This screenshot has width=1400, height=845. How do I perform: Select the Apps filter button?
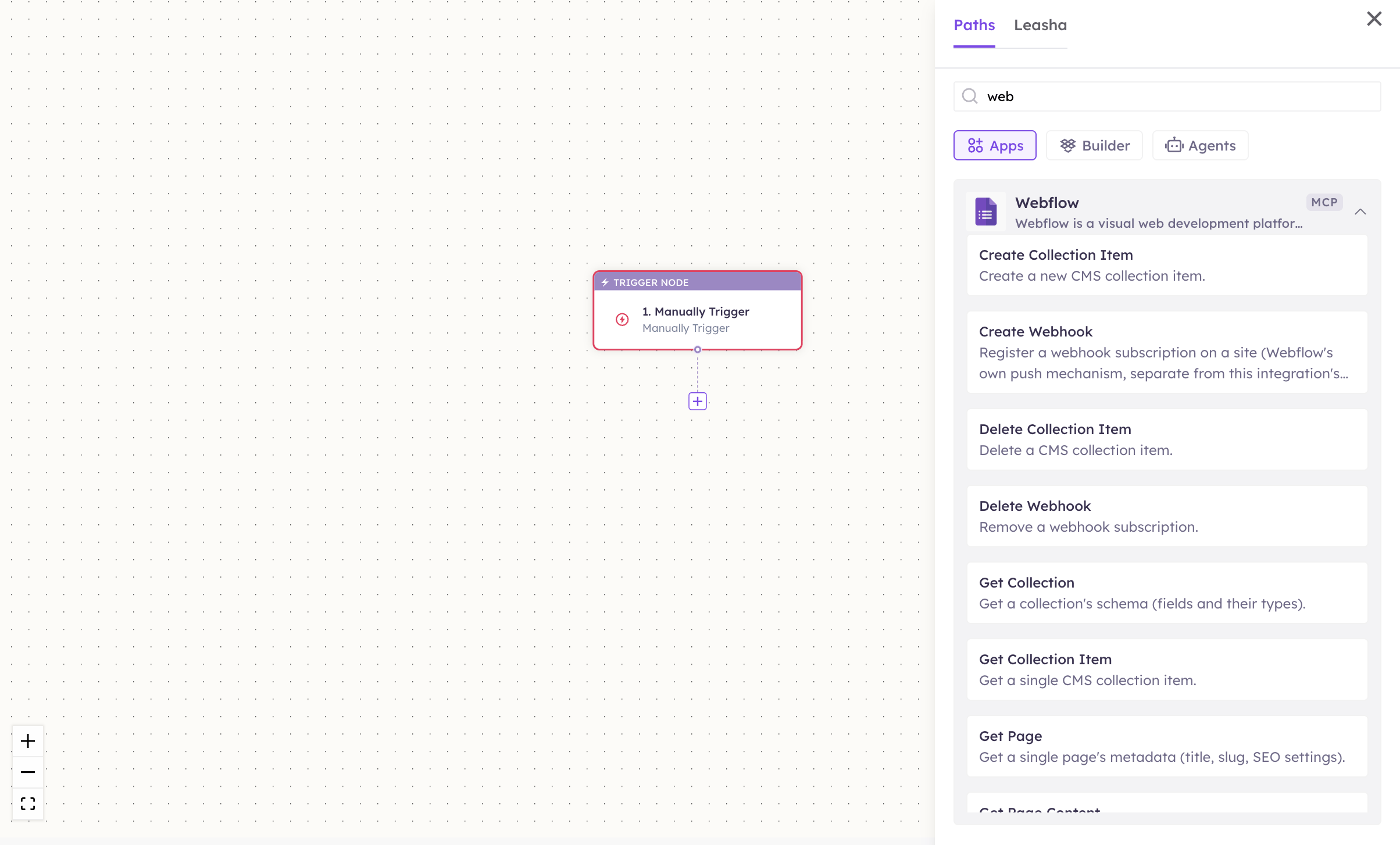995,145
